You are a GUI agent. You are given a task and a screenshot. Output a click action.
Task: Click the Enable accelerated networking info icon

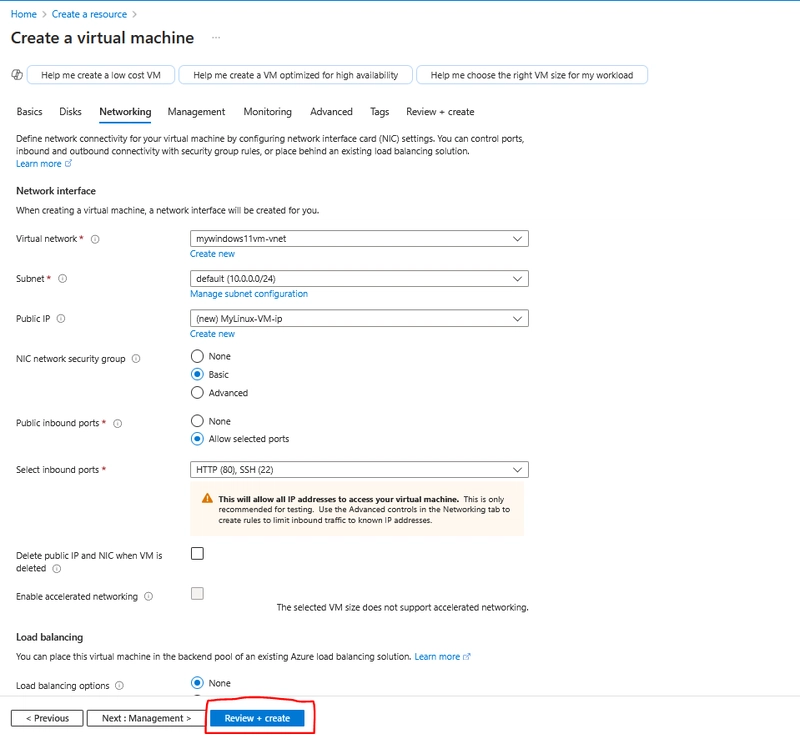click(x=148, y=597)
